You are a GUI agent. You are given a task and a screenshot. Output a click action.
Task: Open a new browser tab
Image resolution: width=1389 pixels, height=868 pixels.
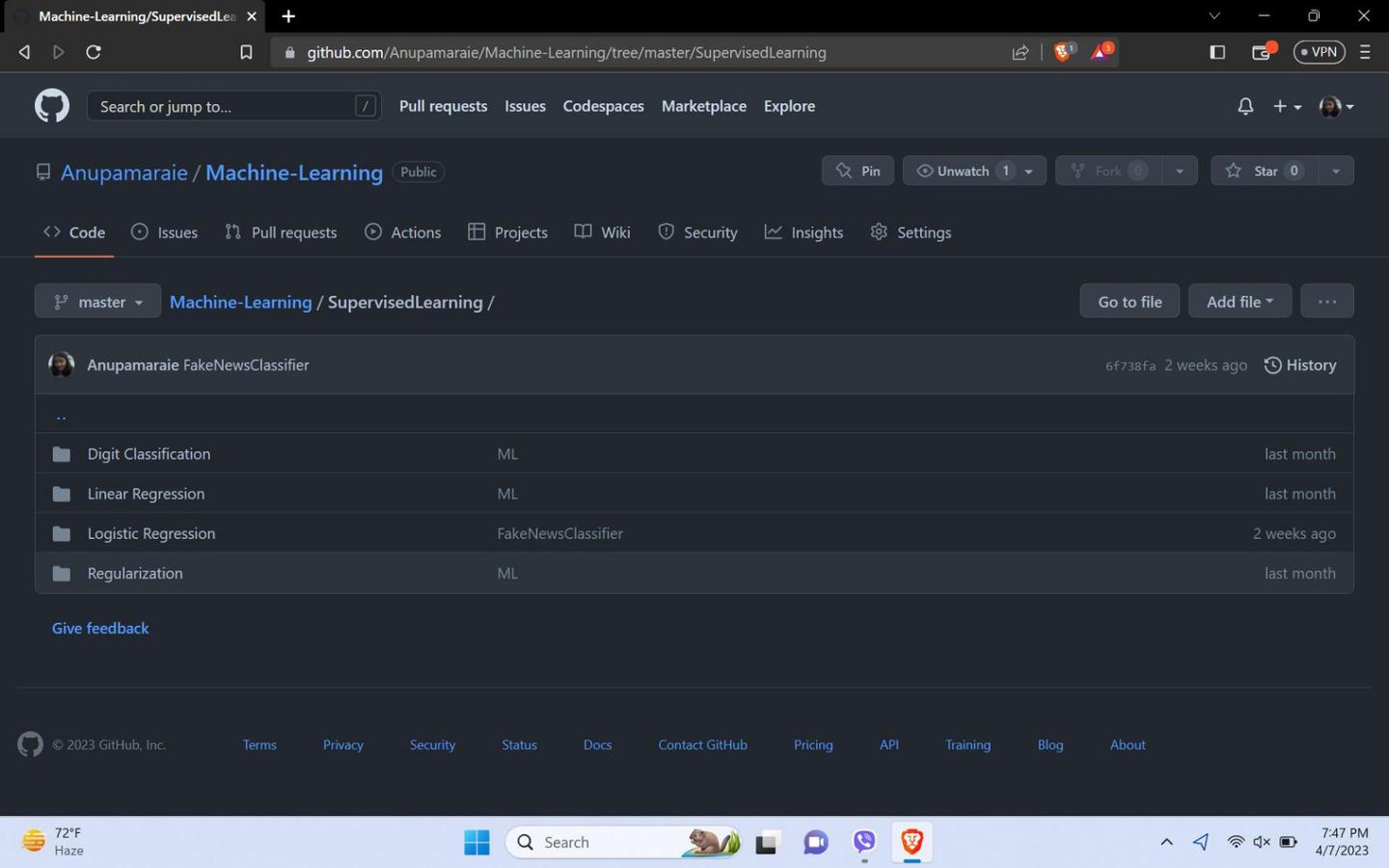(x=288, y=16)
